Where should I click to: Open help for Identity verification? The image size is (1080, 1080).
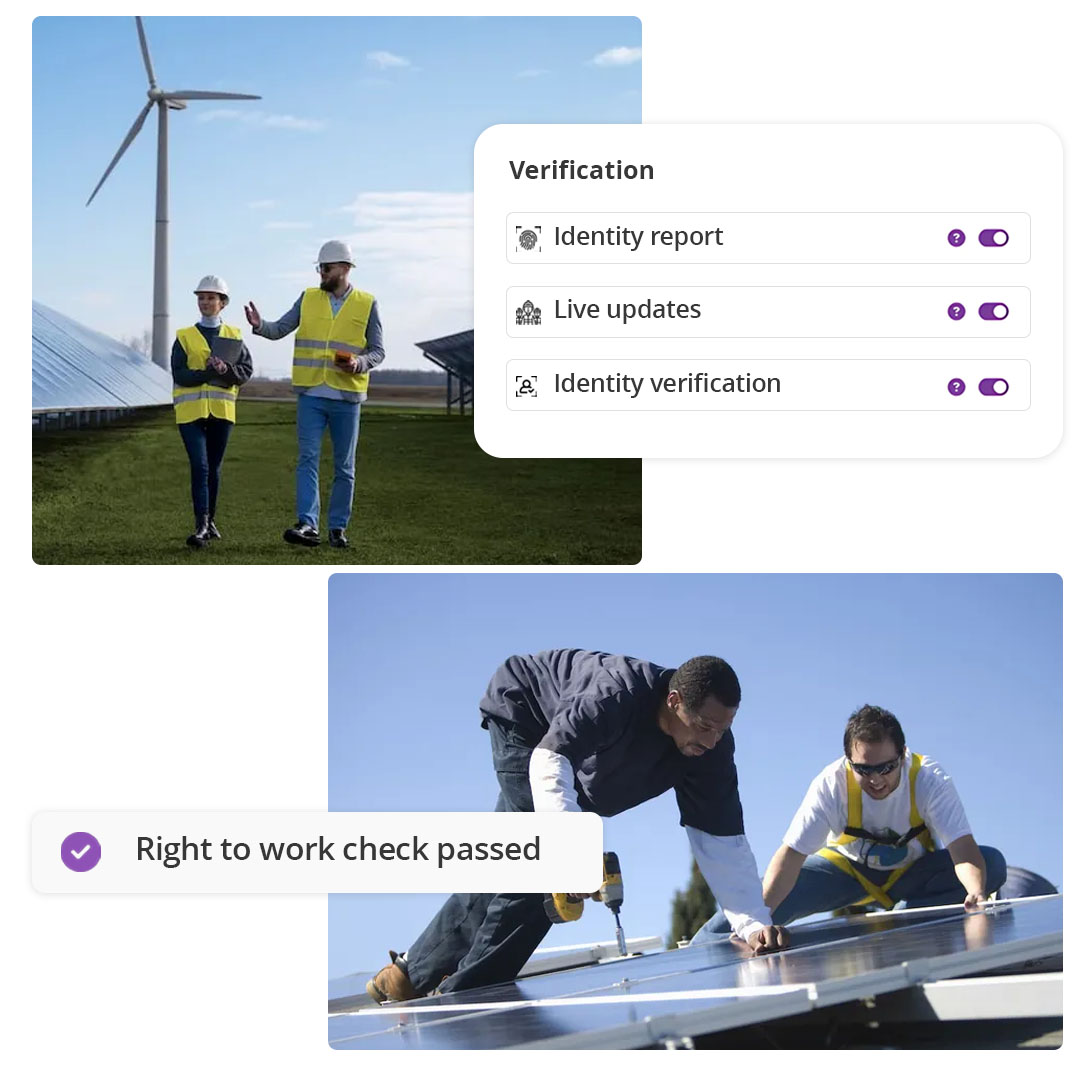pyautogui.click(x=956, y=387)
